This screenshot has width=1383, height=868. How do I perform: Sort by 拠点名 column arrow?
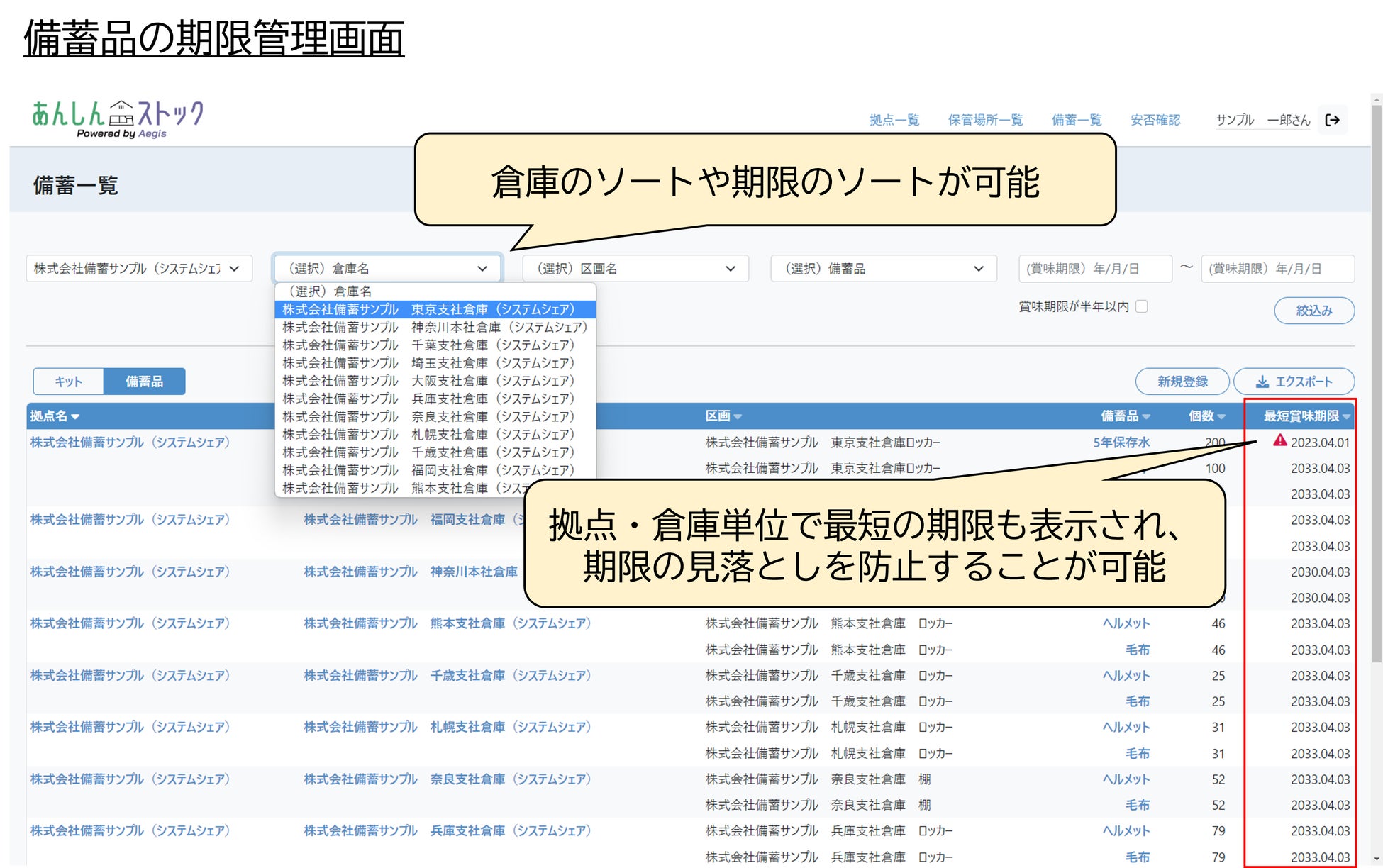point(75,417)
